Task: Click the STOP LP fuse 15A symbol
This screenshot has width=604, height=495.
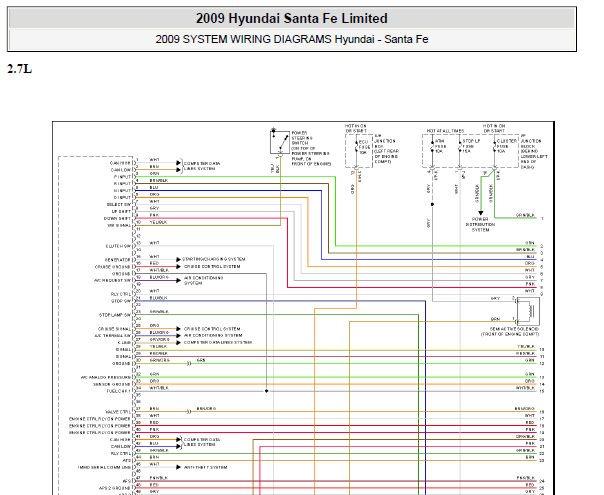Action: [460, 147]
